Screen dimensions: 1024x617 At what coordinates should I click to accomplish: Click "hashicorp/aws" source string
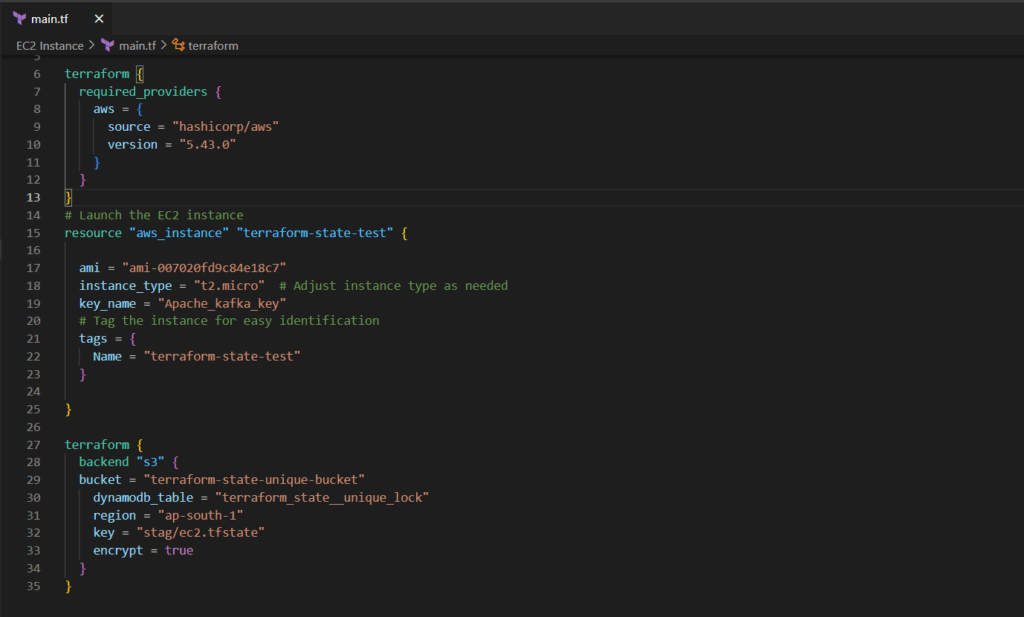click(225, 127)
